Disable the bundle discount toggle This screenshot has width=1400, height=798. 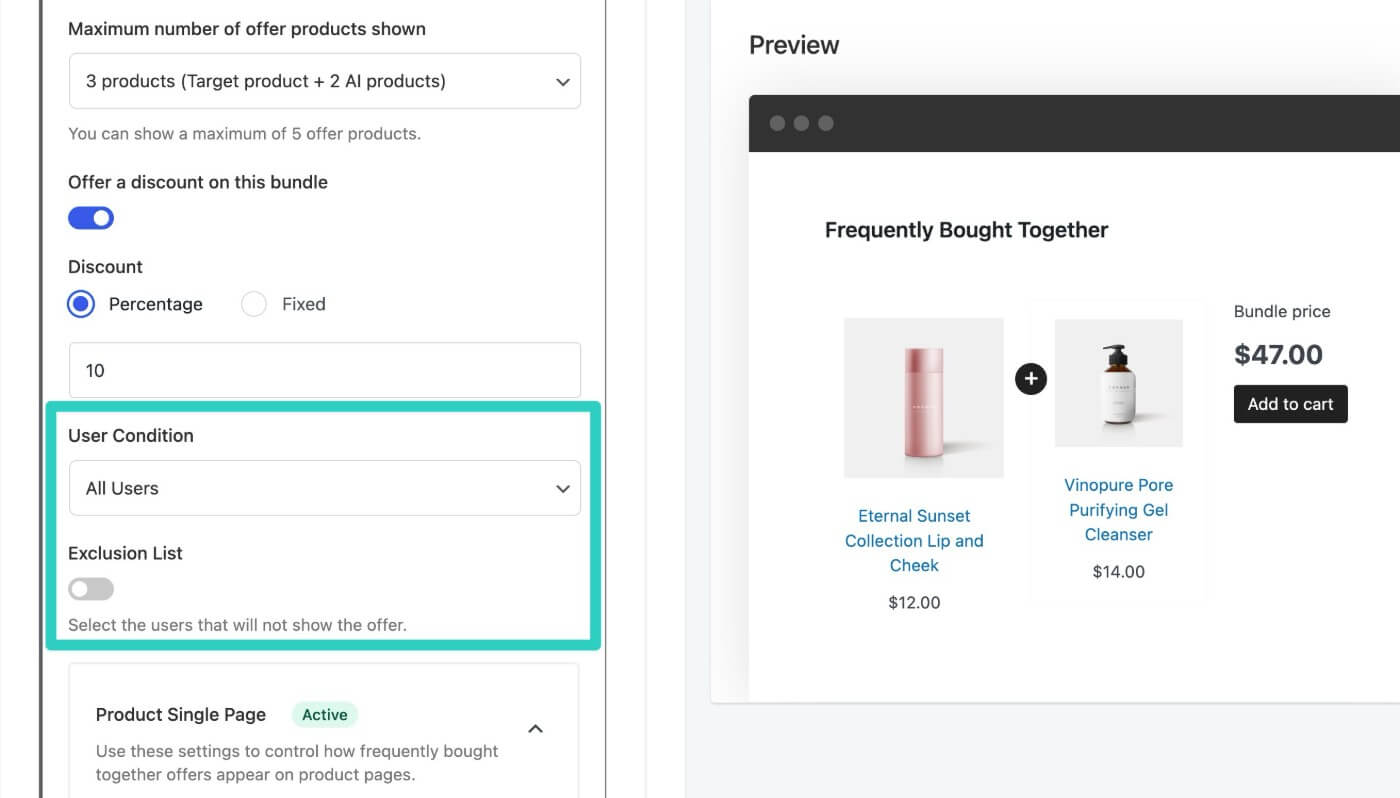coord(91,218)
